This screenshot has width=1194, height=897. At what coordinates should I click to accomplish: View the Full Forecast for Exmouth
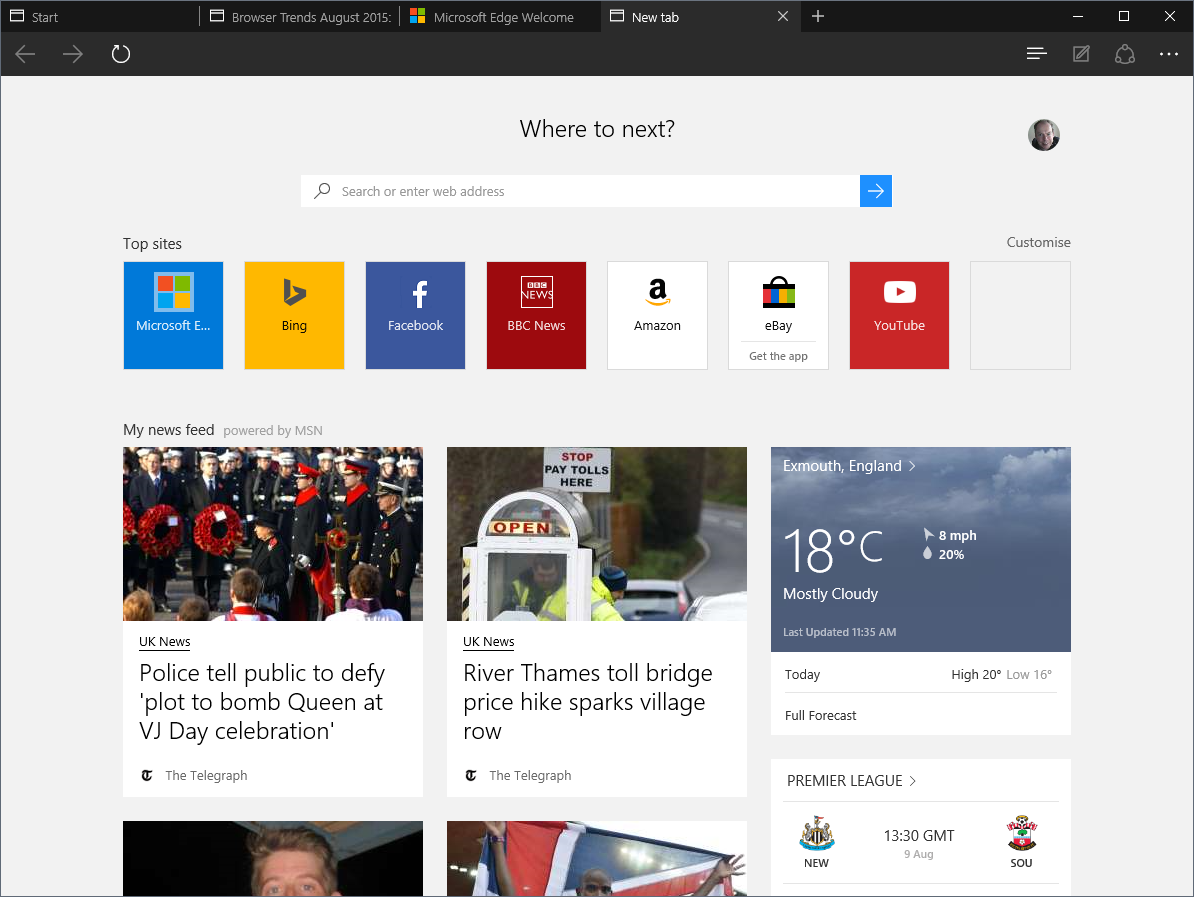[821, 714]
